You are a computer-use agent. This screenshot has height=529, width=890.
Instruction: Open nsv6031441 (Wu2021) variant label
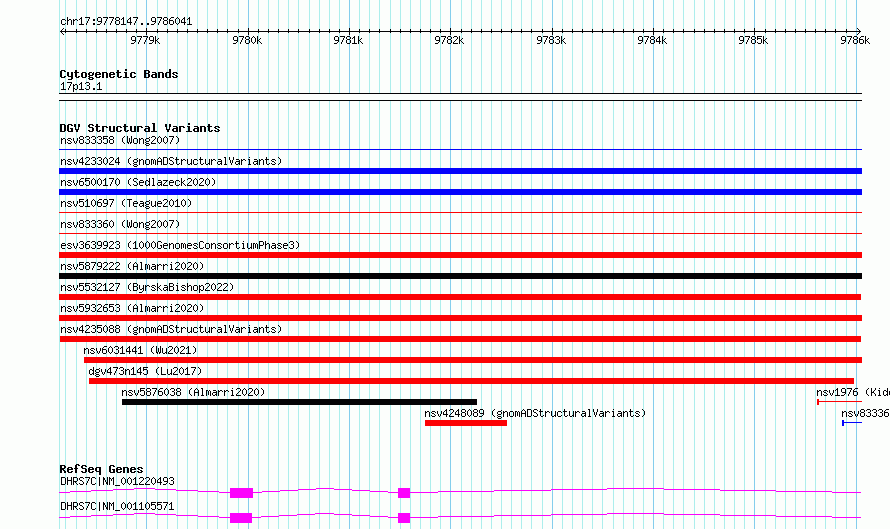tap(140, 350)
